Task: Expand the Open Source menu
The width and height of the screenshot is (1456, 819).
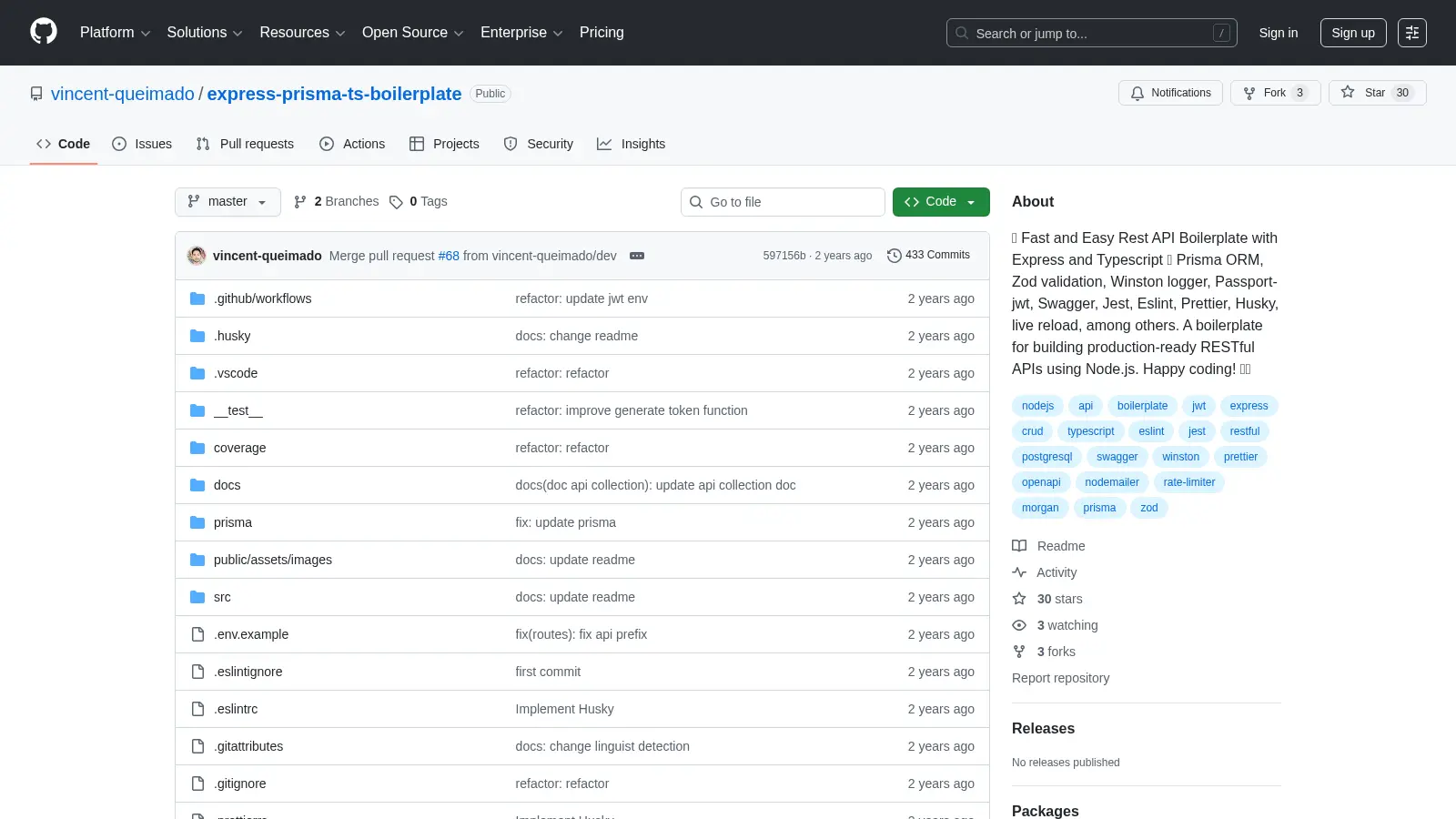Action: pyautogui.click(x=413, y=33)
